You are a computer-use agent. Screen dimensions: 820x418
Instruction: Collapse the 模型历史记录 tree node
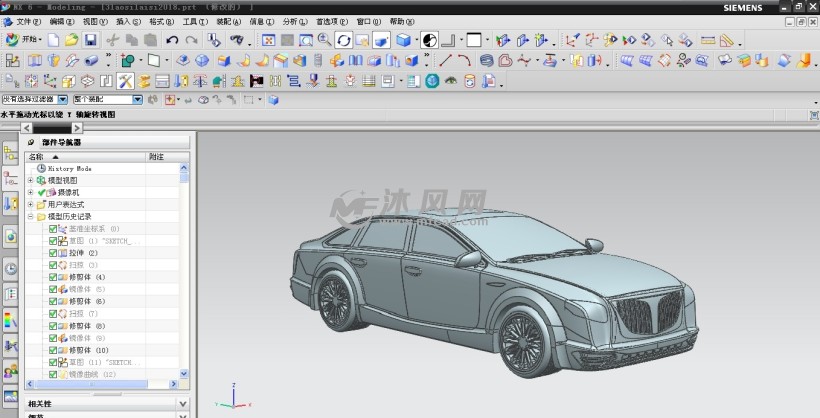tap(30, 216)
